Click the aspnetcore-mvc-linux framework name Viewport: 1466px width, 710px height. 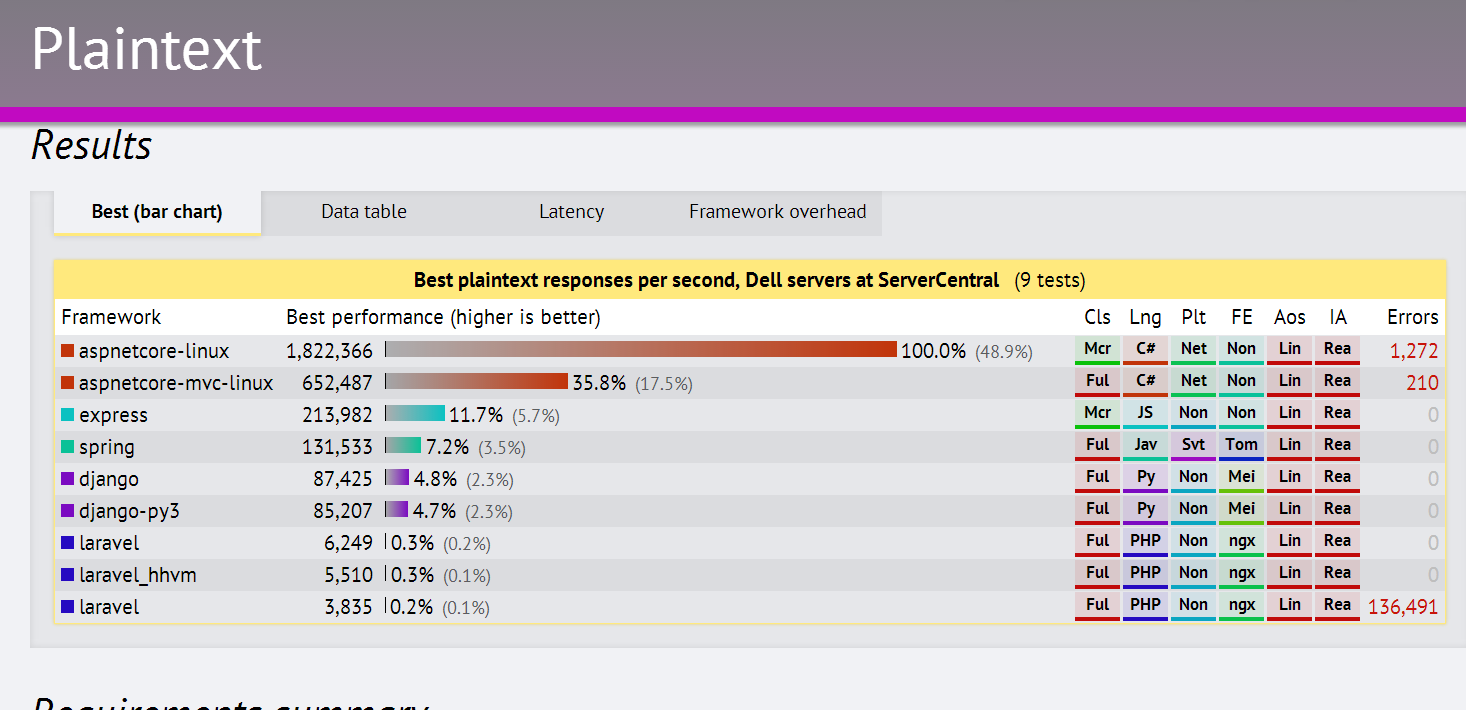tap(176, 383)
